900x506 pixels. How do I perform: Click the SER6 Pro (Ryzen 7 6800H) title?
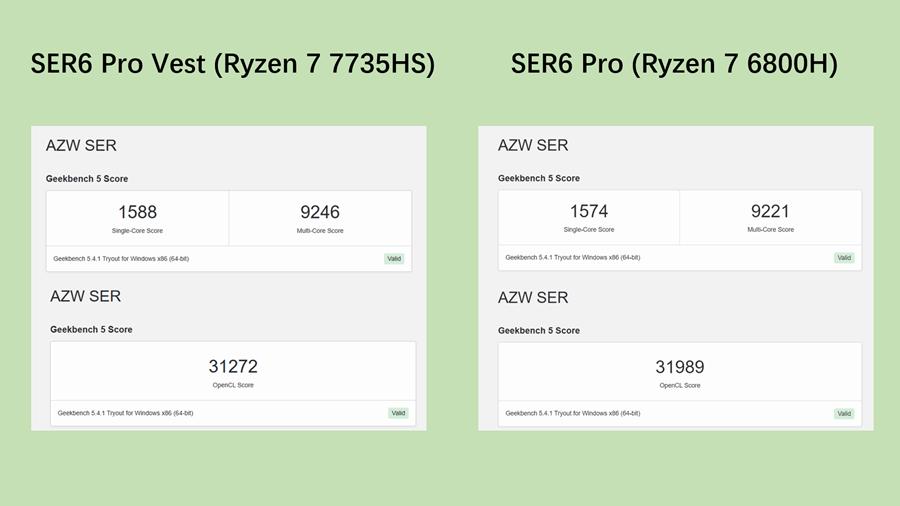tap(674, 64)
